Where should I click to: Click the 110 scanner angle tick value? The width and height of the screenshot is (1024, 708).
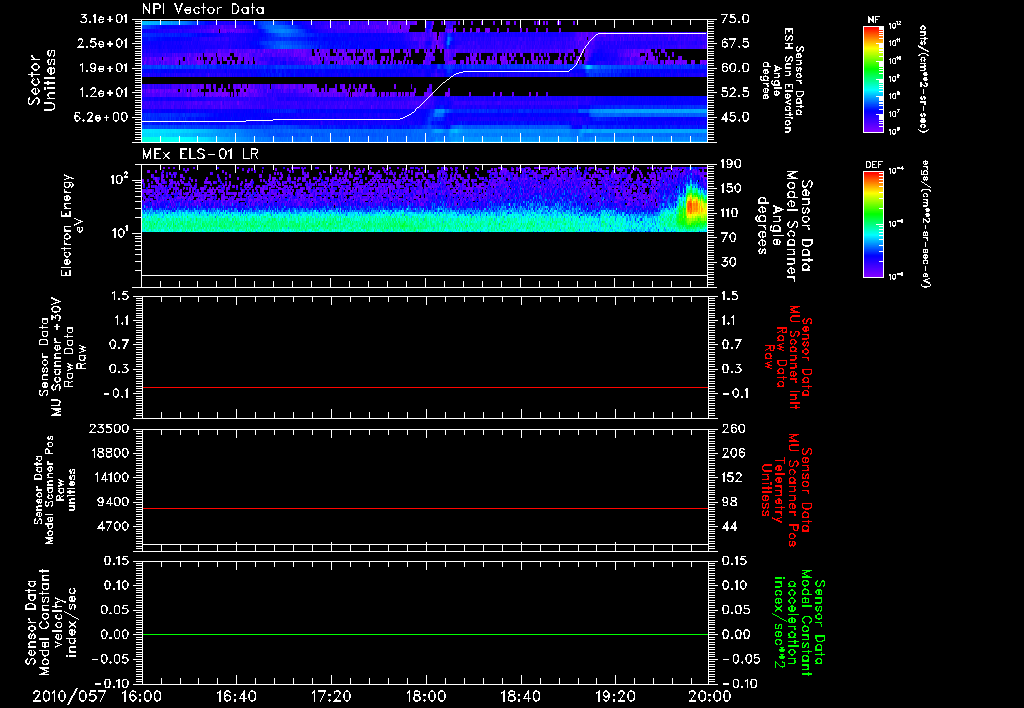pyautogui.click(x=731, y=213)
